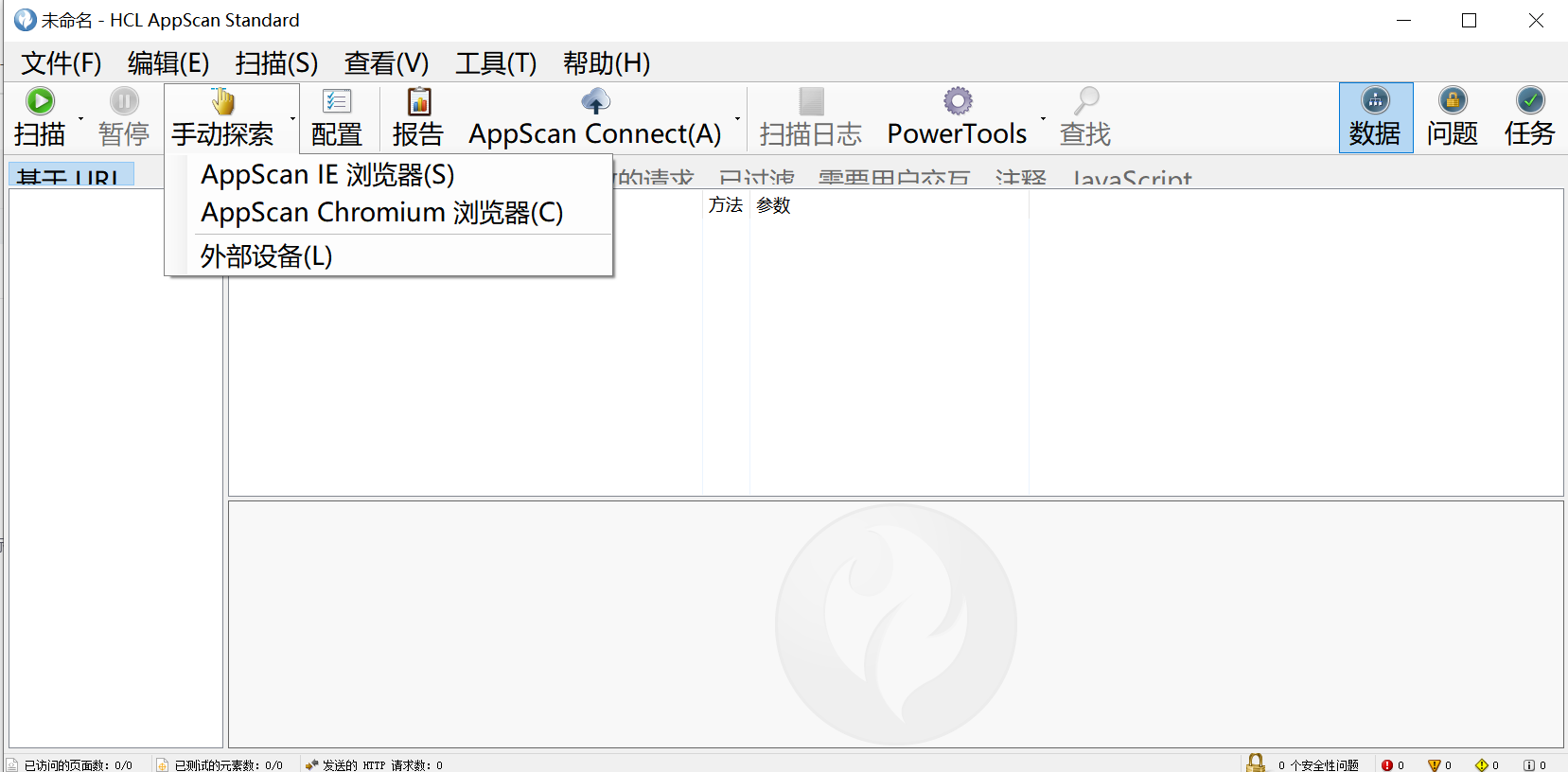Image resolution: width=1568 pixels, height=772 pixels.
Task: Click the tested elements status icon
Action: click(x=162, y=765)
